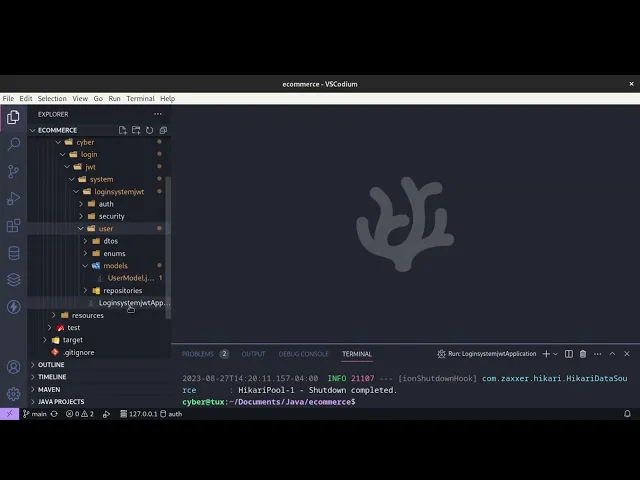Open the Explorer view in activity bar
Image resolution: width=640 pixels, height=480 pixels.
(13, 118)
